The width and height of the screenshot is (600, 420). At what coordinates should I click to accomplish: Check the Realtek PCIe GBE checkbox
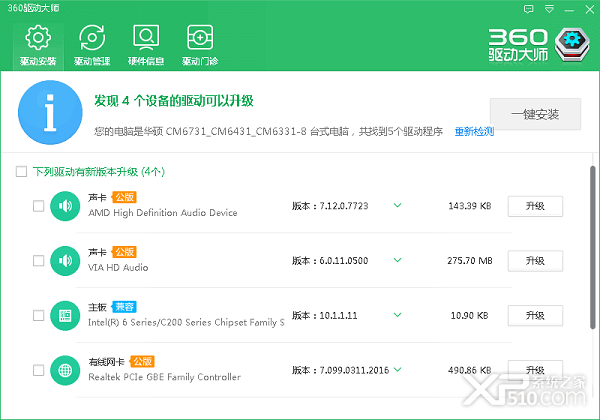click(38, 370)
